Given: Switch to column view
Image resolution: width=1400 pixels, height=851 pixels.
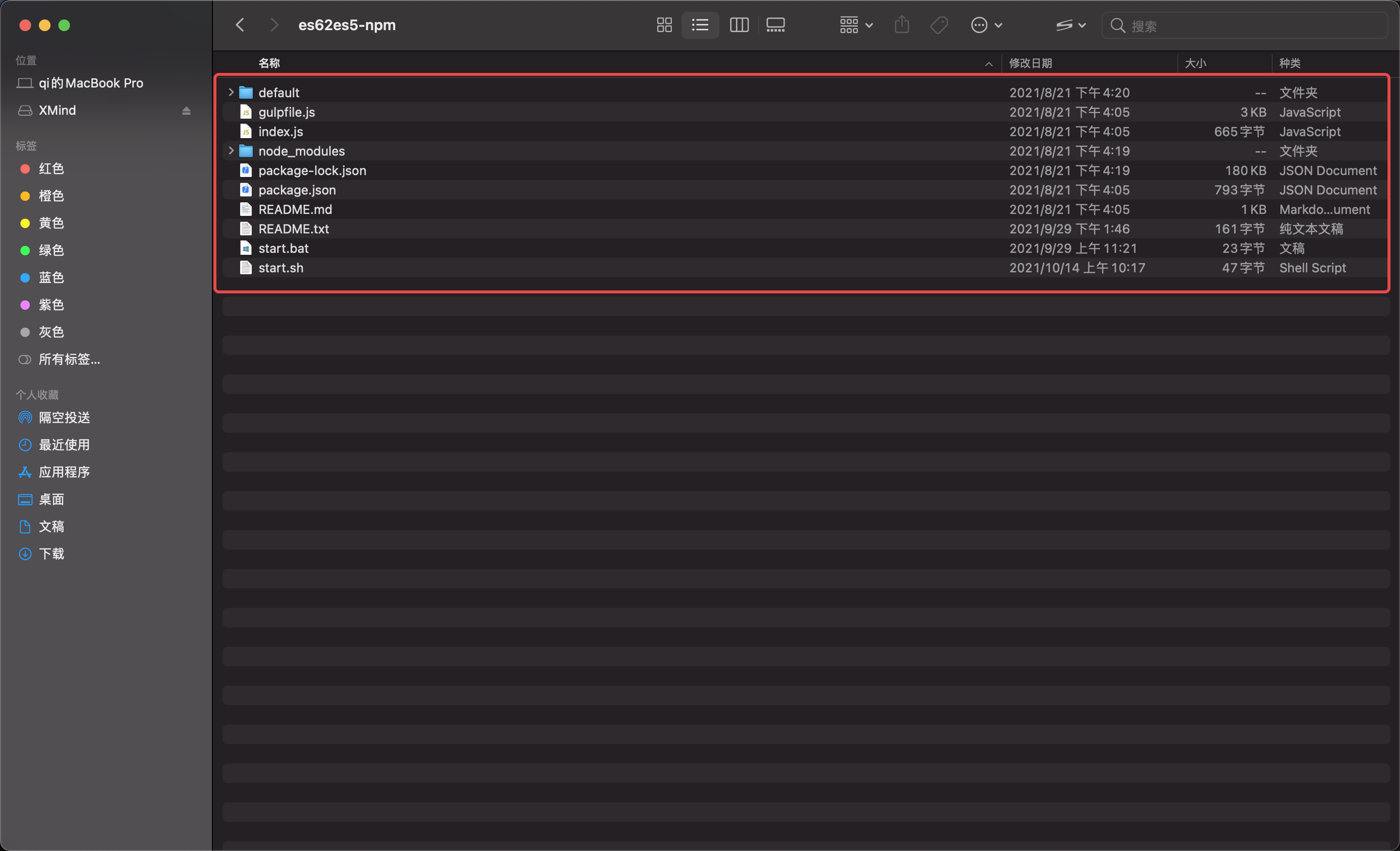Looking at the screenshot, I should (x=738, y=25).
